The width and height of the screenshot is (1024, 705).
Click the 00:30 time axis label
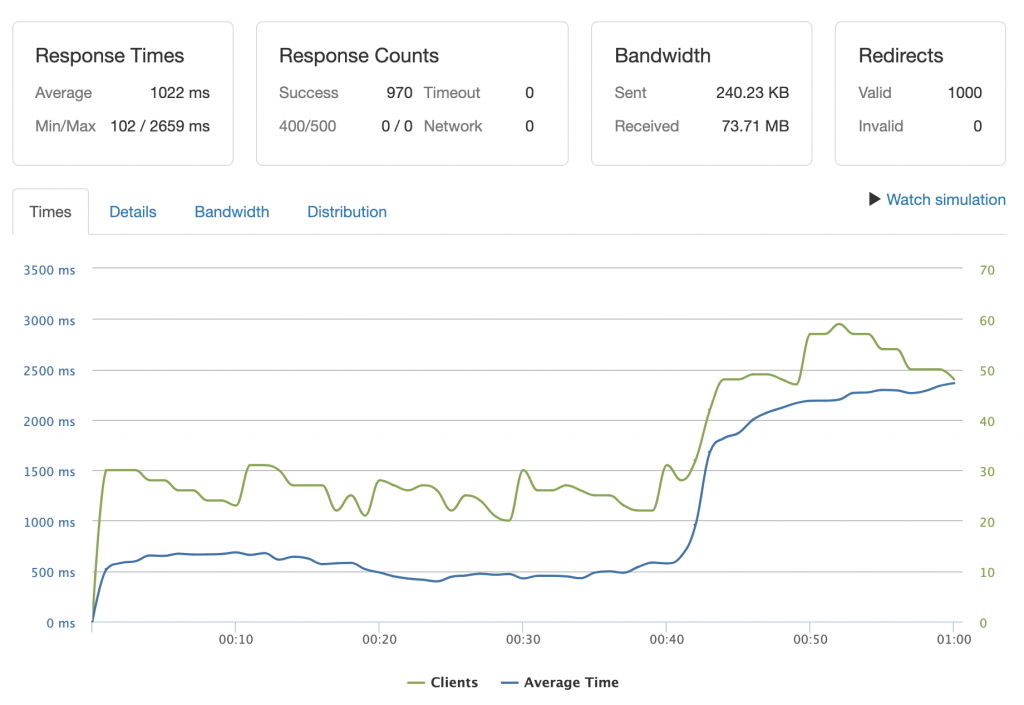523,640
